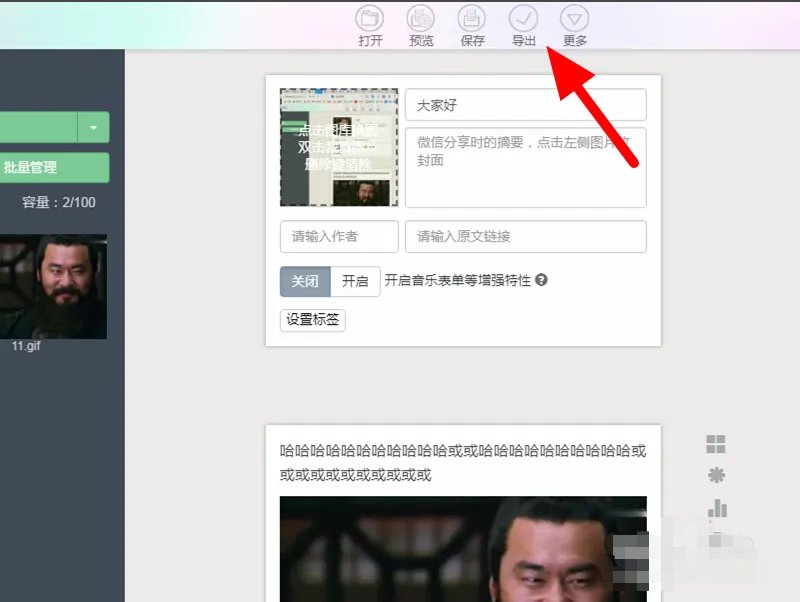Click the 打开 (Open) toolbar icon
The image size is (800, 602).
pyautogui.click(x=370, y=20)
